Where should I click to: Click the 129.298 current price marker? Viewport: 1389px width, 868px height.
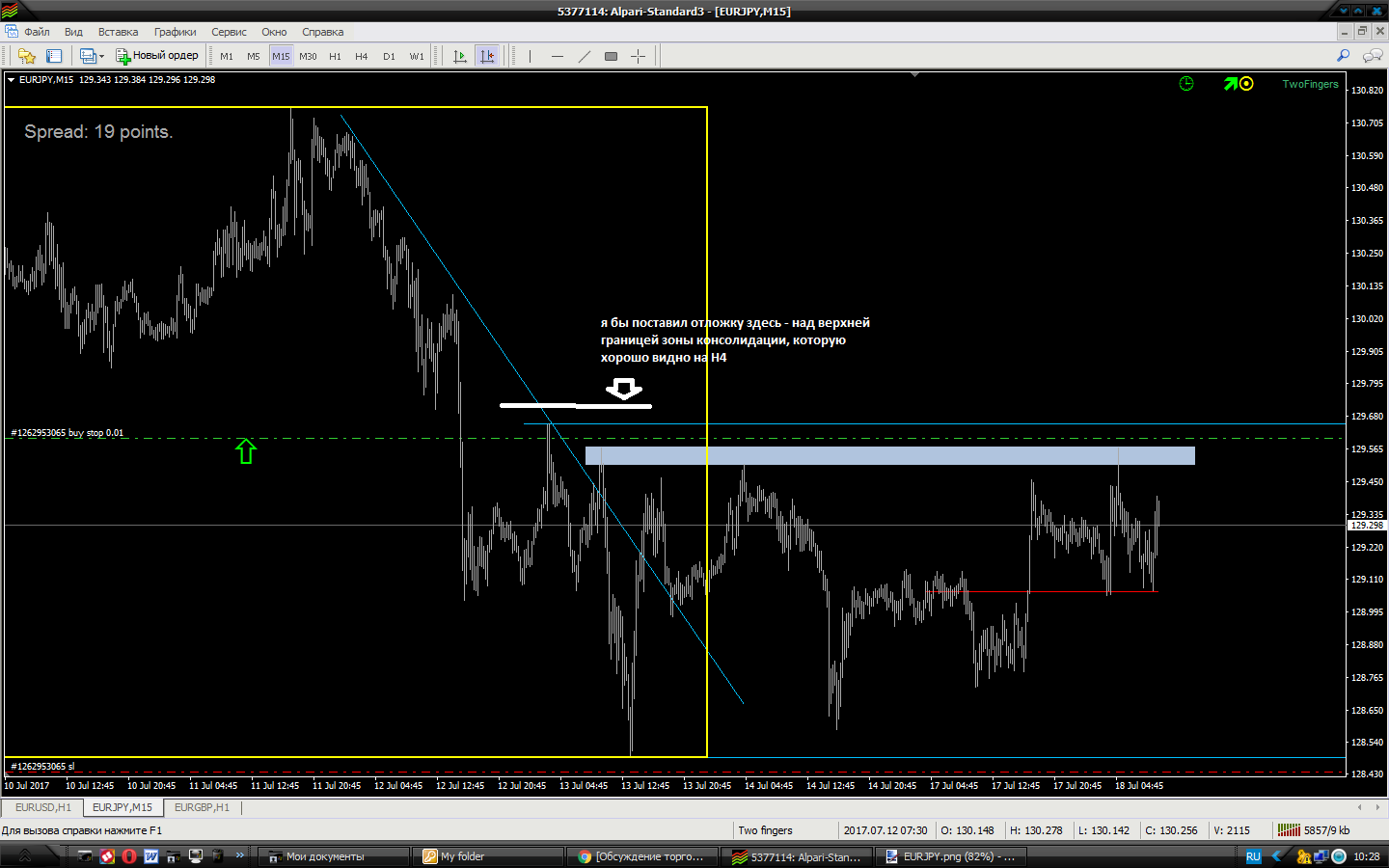[1367, 526]
